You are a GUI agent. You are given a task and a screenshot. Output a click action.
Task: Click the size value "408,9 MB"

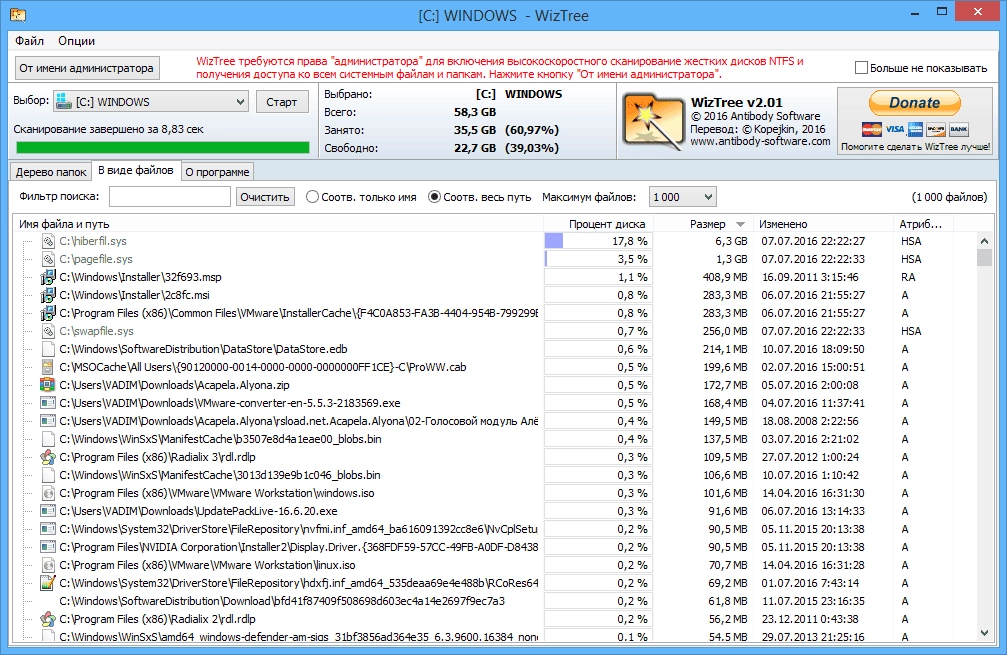pyautogui.click(x=725, y=277)
